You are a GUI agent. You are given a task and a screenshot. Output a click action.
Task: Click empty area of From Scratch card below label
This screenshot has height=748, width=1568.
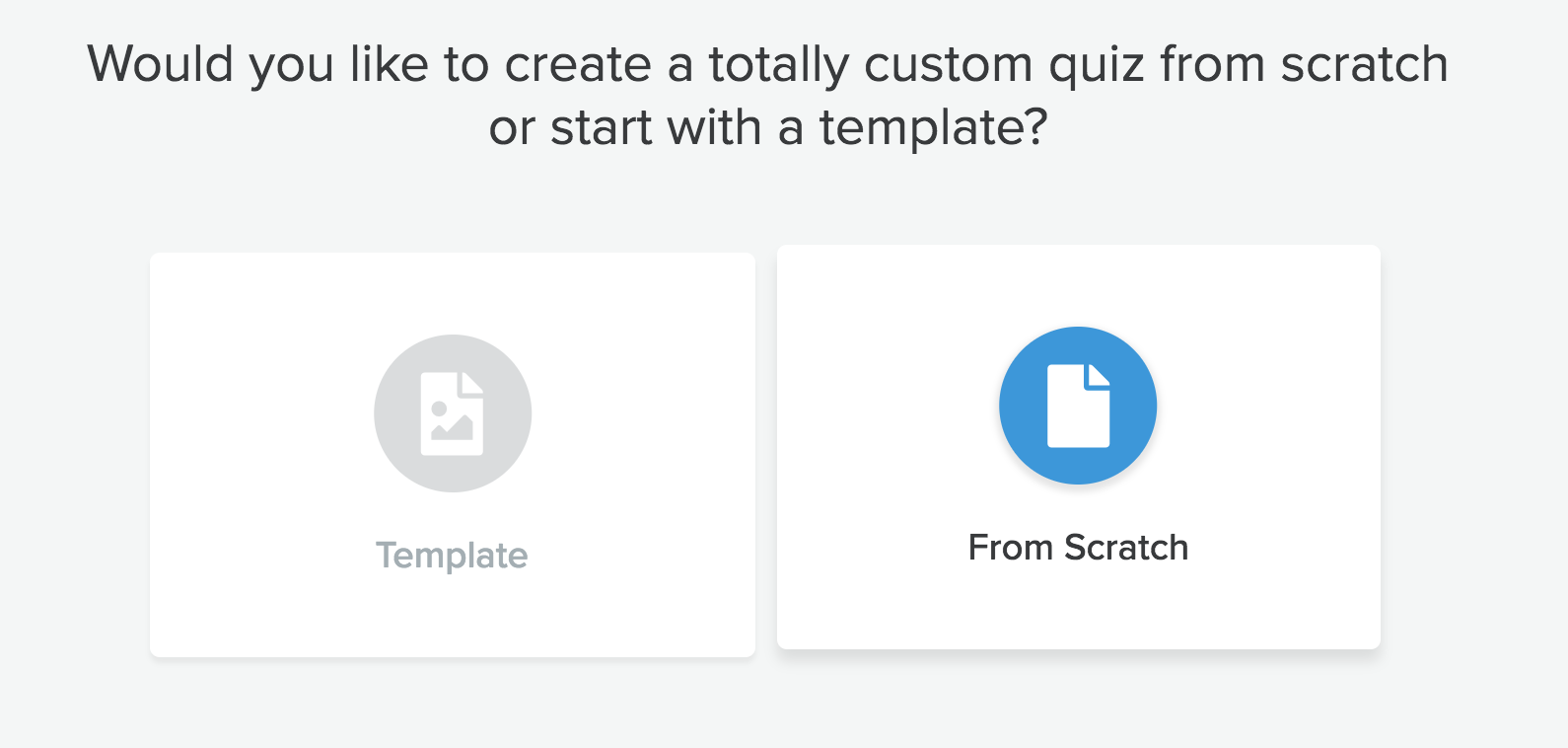[x=1079, y=610]
